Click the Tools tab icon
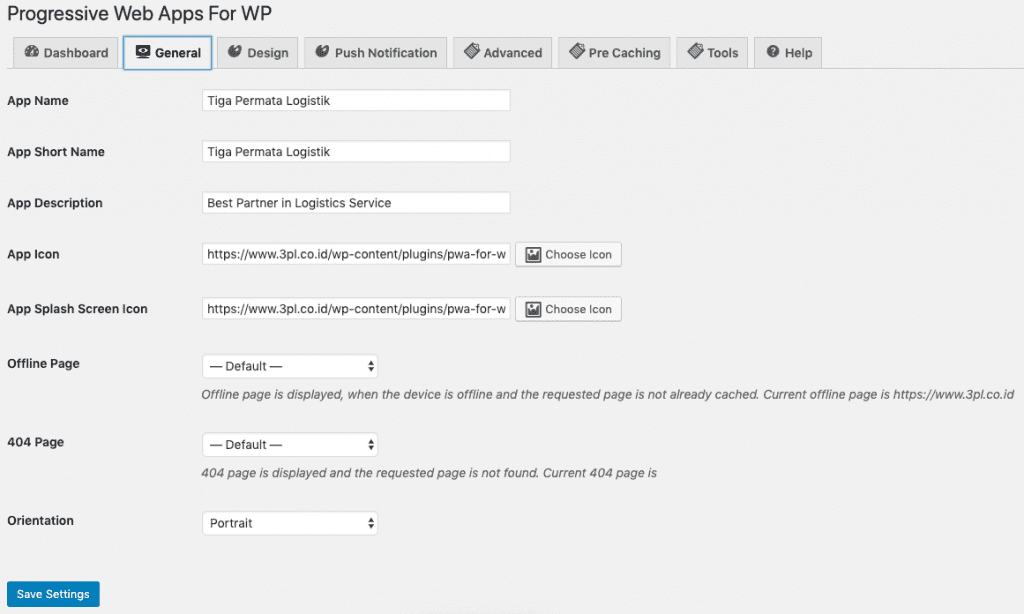Viewport: 1024px width, 614px height. (695, 52)
